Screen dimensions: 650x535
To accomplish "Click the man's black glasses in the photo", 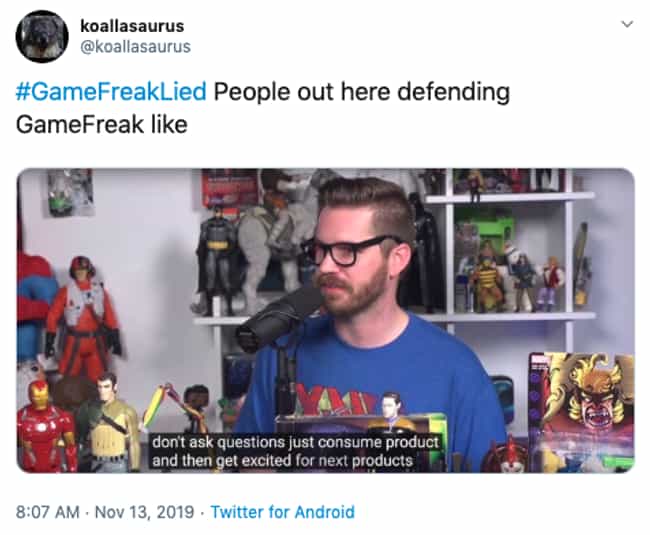I will (349, 250).
